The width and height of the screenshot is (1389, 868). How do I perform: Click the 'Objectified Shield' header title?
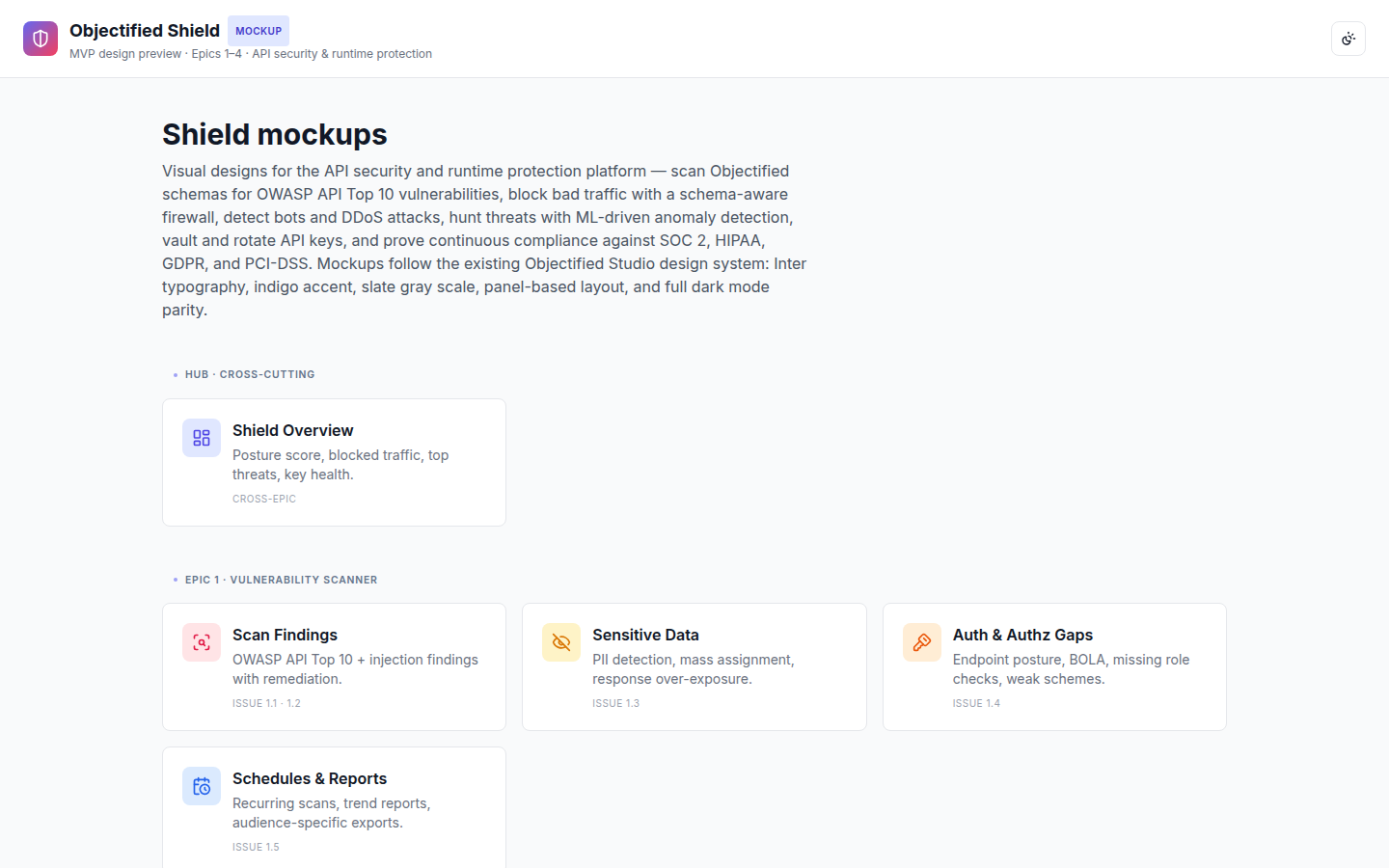click(x=145, y=31)
